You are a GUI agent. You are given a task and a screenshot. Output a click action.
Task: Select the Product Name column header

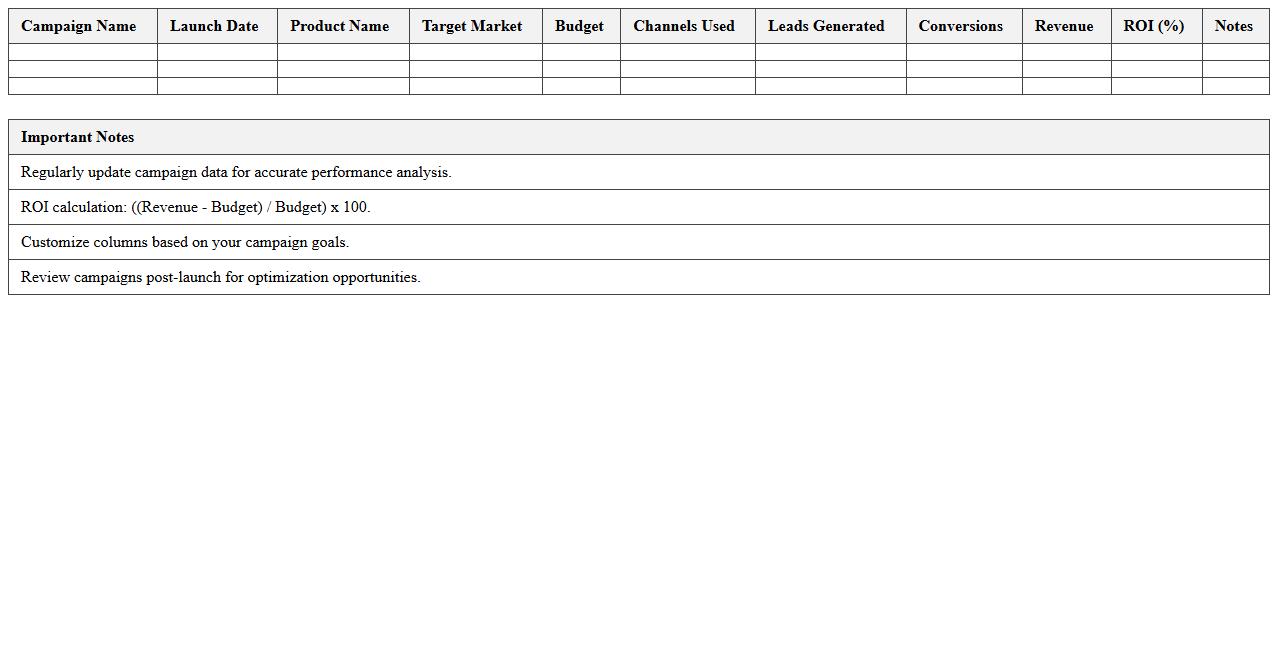pos(340,26)
